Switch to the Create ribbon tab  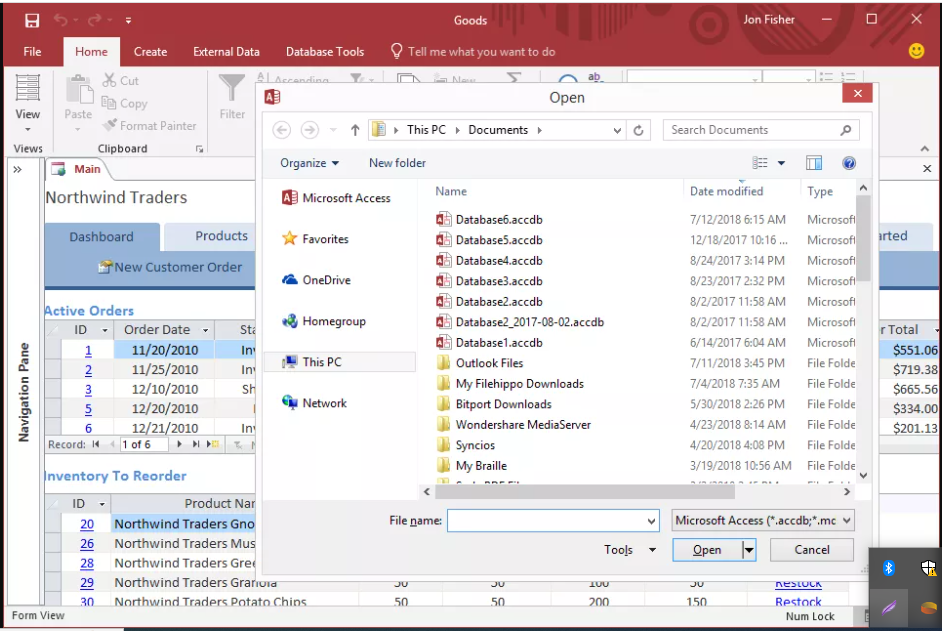tap(150, 52)
